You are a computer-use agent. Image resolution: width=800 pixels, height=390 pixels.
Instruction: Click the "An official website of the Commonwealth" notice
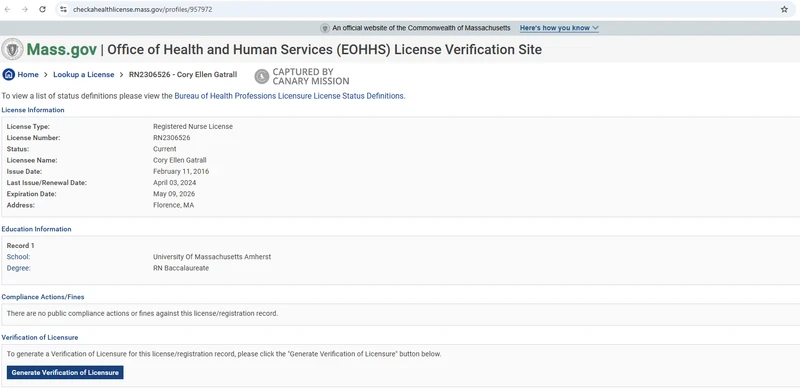tap(421, 28)
